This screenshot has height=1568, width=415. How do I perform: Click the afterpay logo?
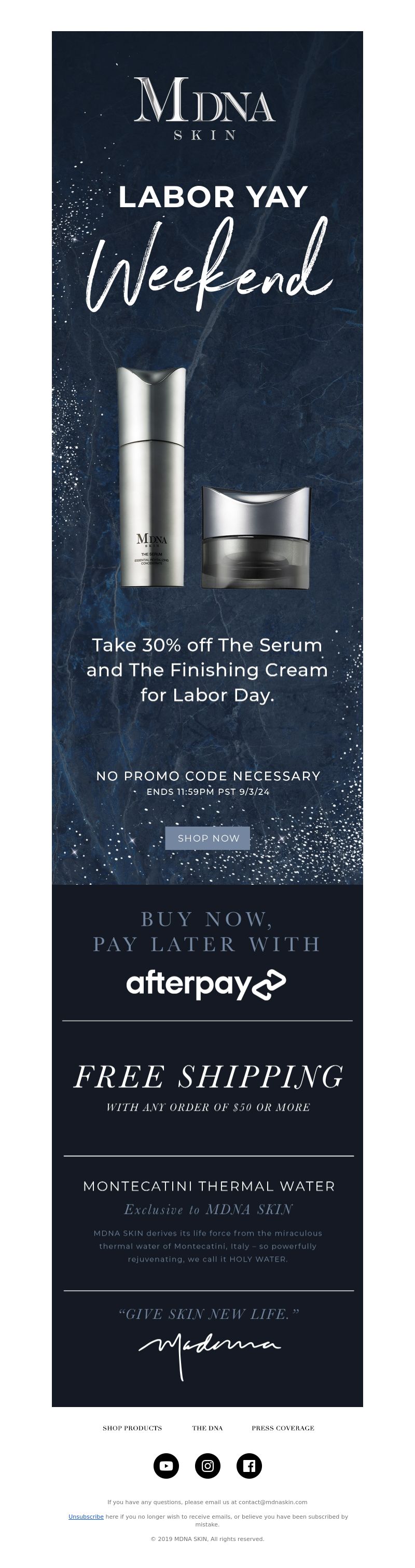coord(205,984)
